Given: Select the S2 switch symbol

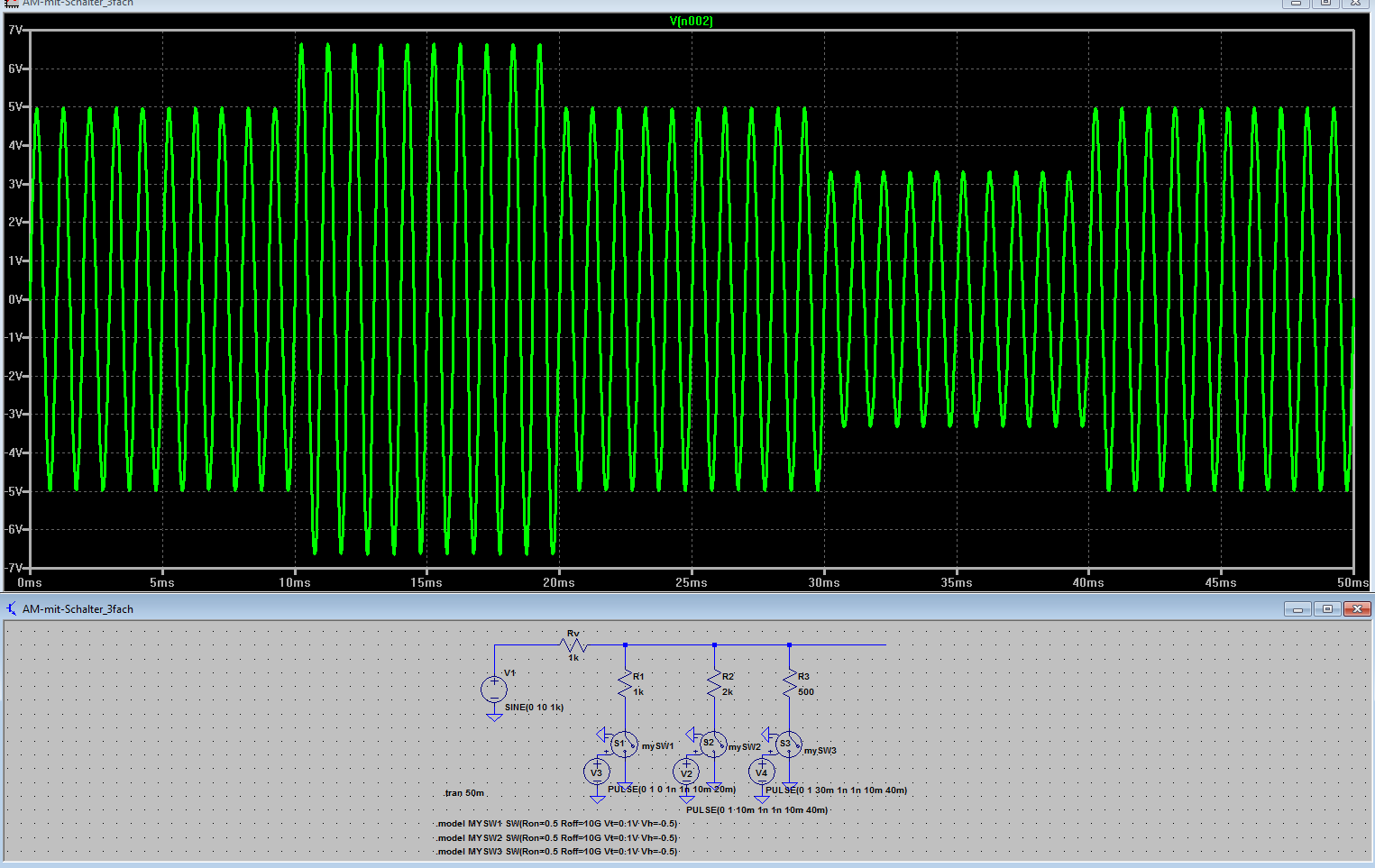Looking at the screenshot, I should coord(712,744).
